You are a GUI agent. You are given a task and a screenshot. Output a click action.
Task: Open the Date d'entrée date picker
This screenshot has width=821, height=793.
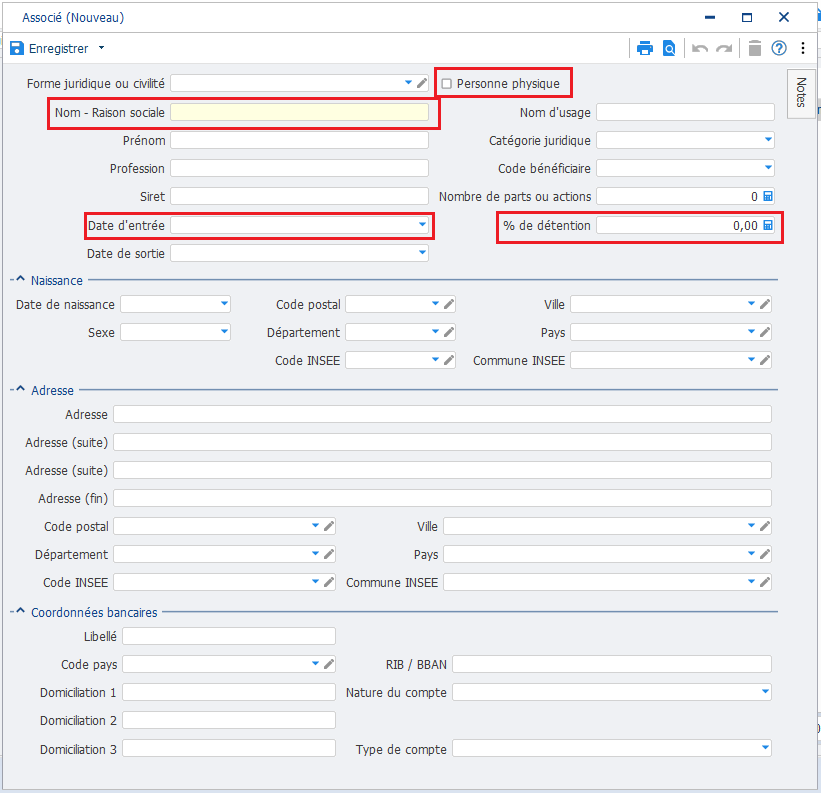422,225
